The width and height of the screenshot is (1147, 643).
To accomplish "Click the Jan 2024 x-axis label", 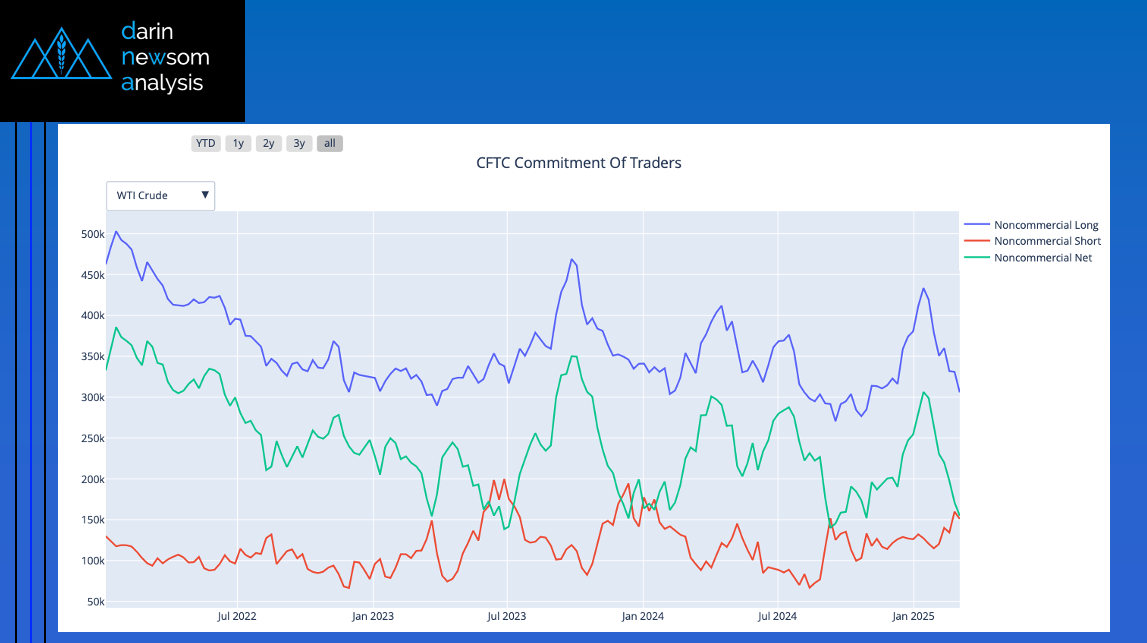I will [x=641, y=616].
